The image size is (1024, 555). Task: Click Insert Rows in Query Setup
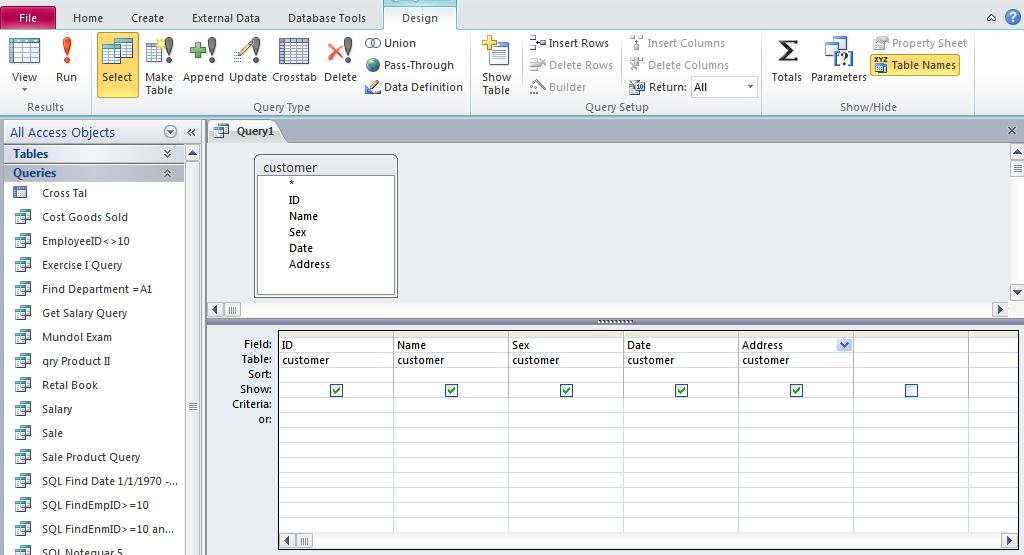(569, 43)
